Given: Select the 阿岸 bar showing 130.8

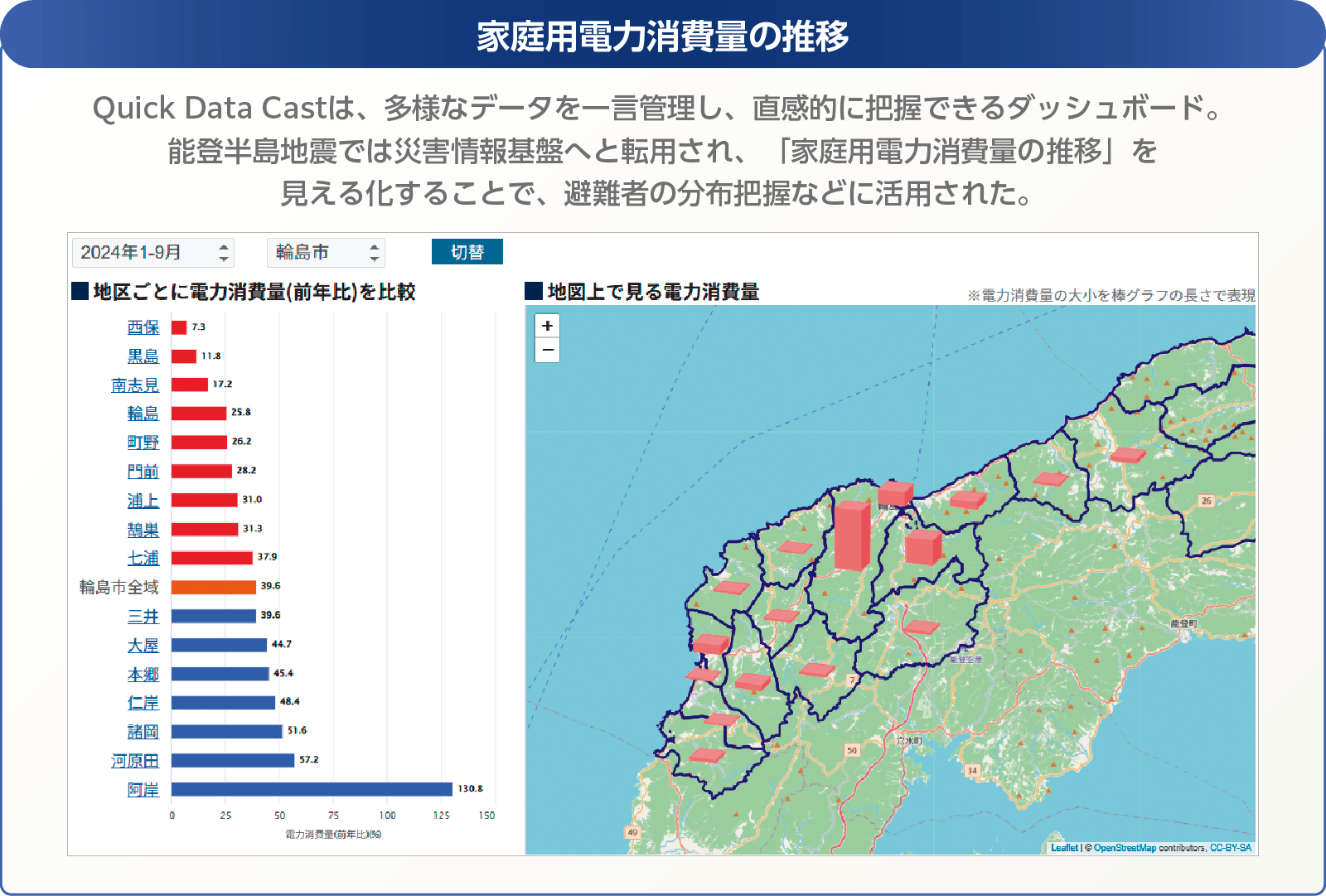Looking at the screenshot, I should coord(312,789).
